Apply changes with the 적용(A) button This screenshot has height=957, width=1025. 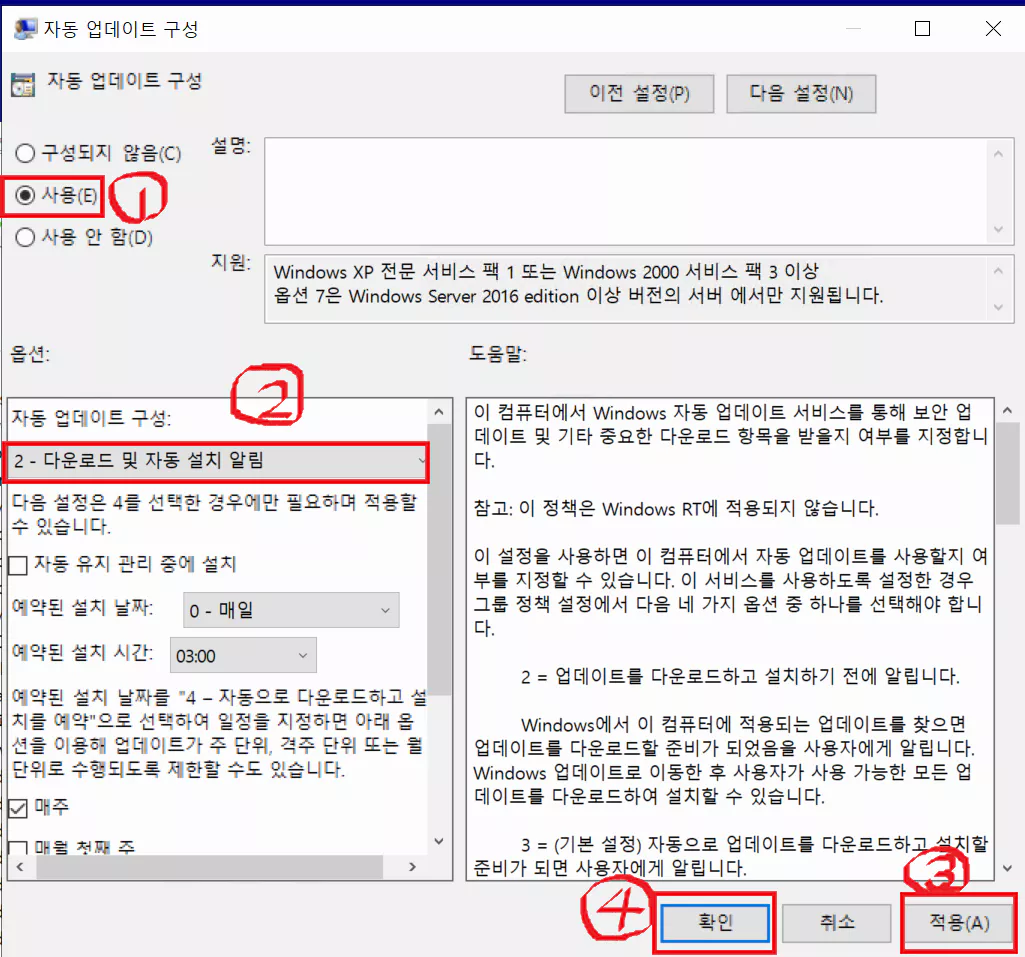957,923
